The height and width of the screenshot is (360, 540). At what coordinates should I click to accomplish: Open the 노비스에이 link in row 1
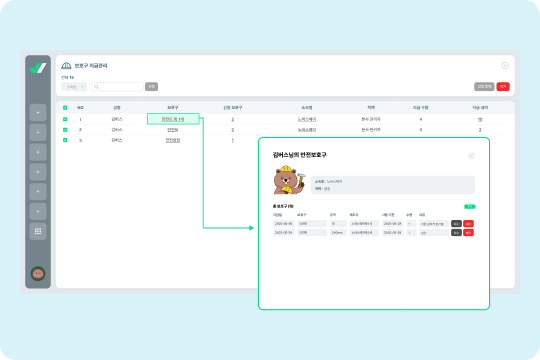click(307, 119)
